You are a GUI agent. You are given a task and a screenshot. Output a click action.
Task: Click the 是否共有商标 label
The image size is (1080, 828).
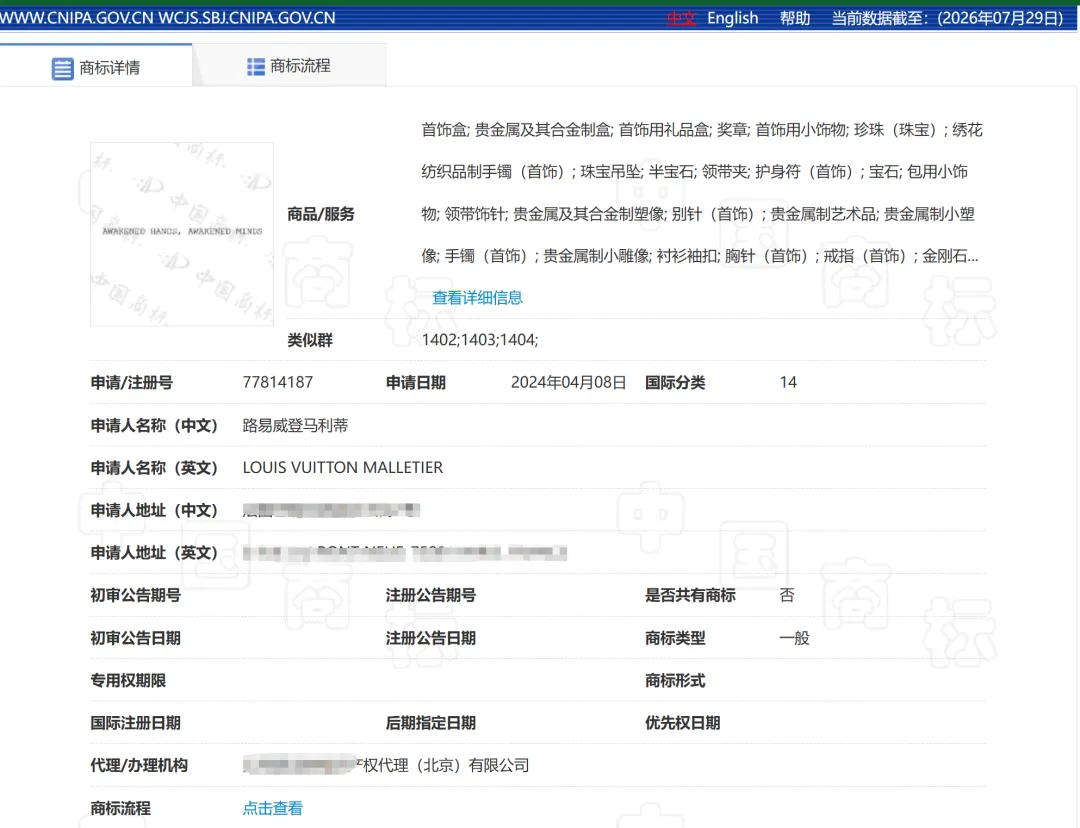pos(690,595)
